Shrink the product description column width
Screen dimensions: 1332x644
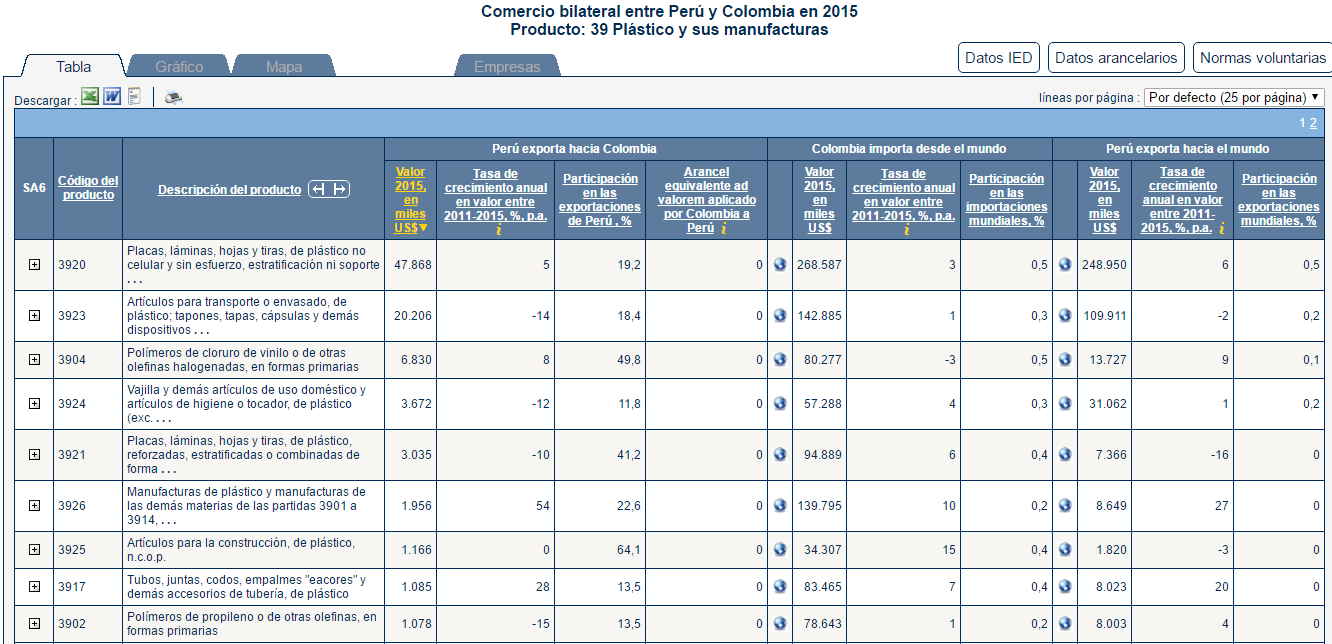click(319, 189)
